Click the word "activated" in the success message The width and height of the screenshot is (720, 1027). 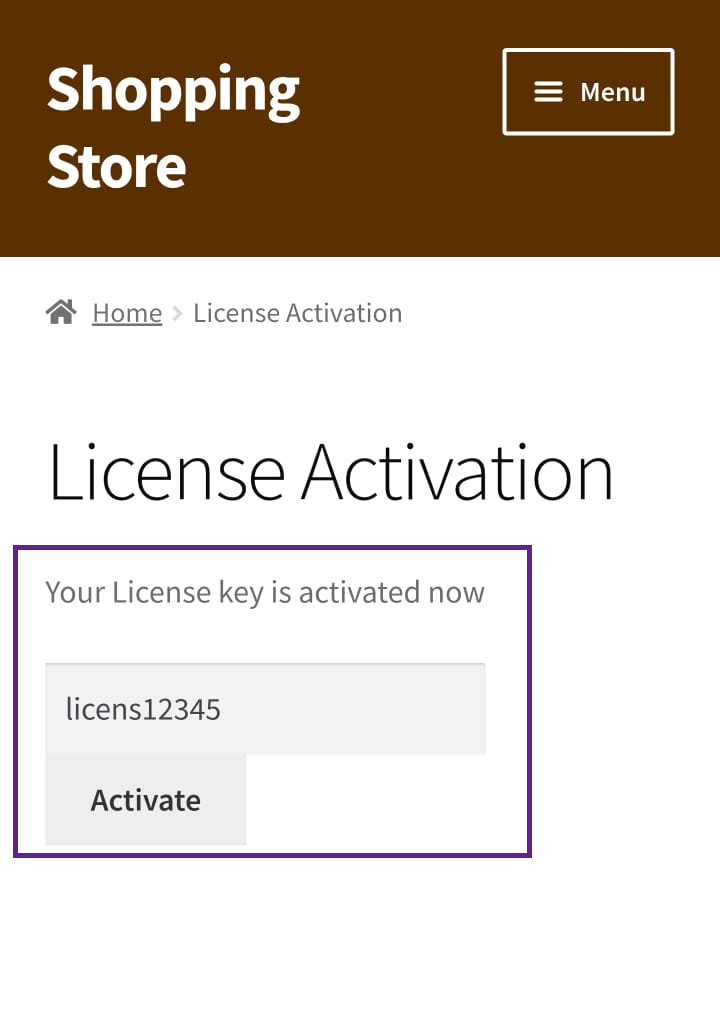359,592
